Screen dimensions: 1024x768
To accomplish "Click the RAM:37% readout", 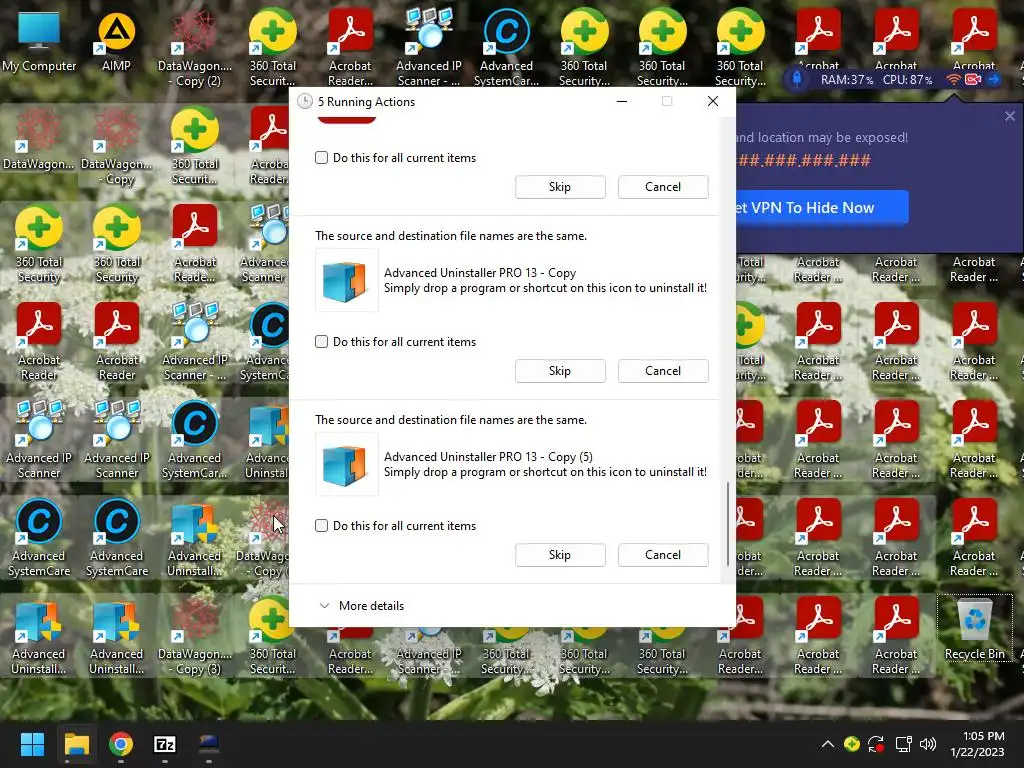I will 846,80.
